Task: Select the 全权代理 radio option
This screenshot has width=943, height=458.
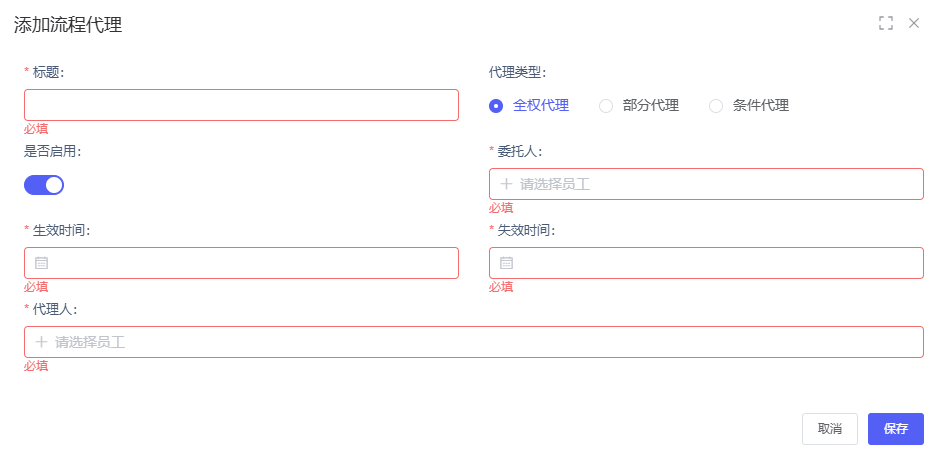Action: coord(496,106)
